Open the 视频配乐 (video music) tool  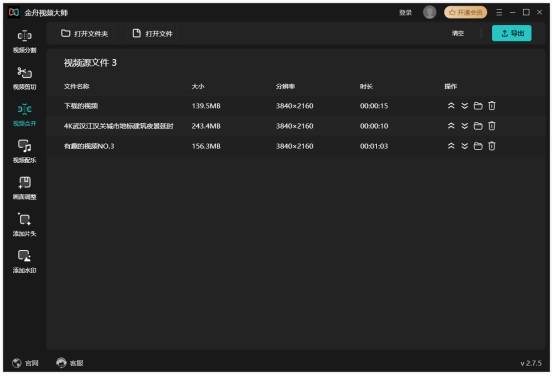[24, 152]
